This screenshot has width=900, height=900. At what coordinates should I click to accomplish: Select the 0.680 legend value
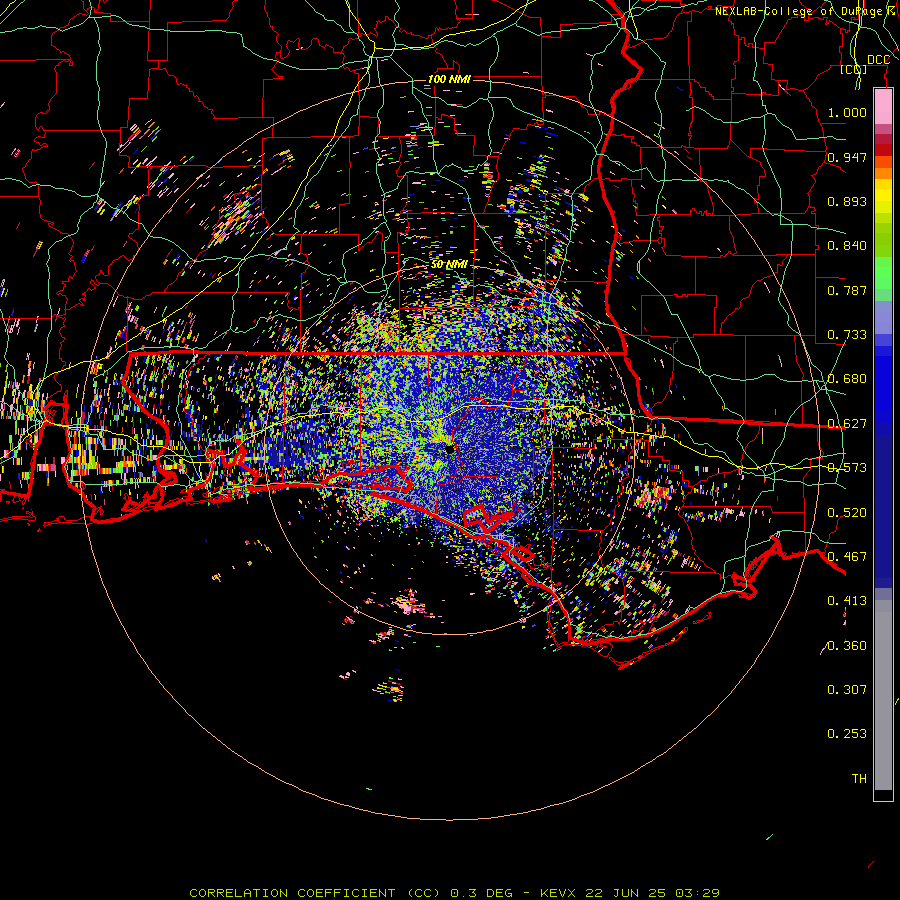(847, 379)
